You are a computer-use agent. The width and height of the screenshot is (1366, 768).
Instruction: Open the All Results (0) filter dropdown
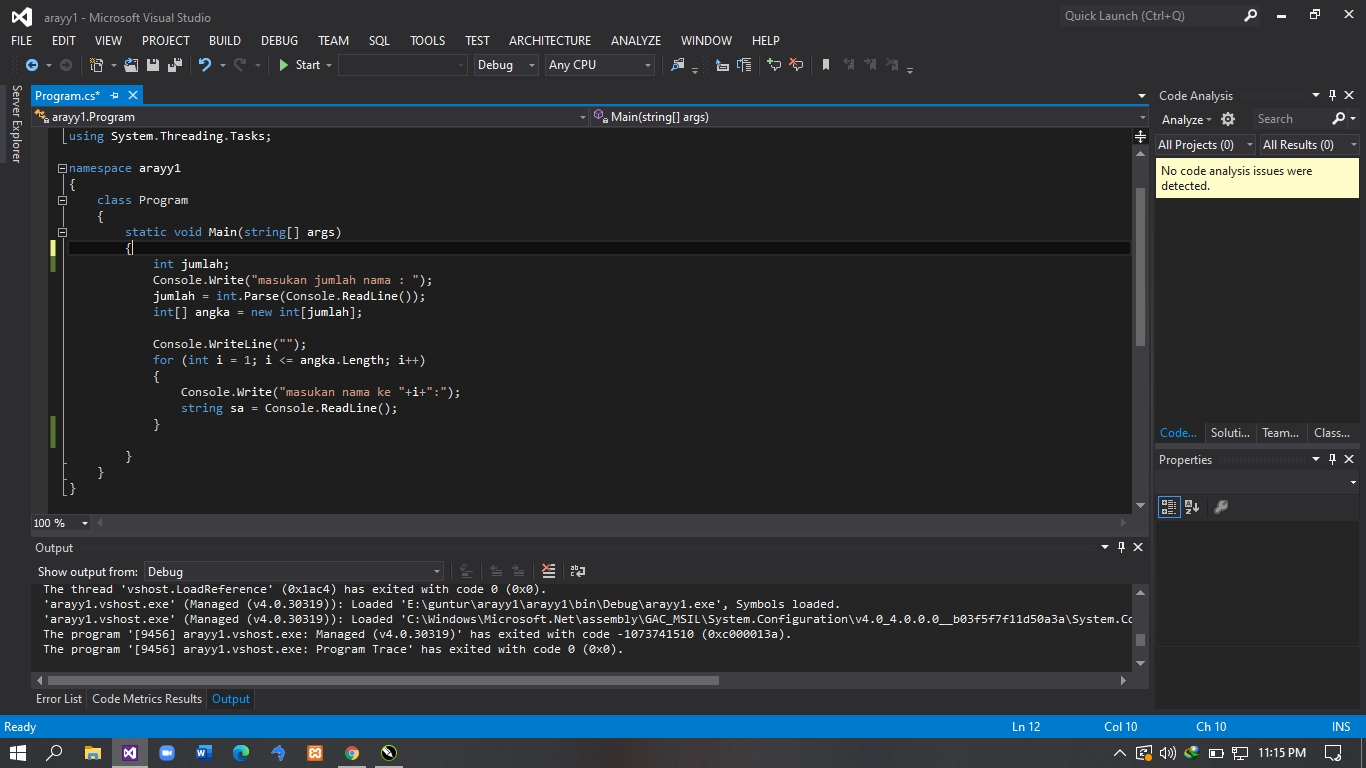pos(1309,145)
